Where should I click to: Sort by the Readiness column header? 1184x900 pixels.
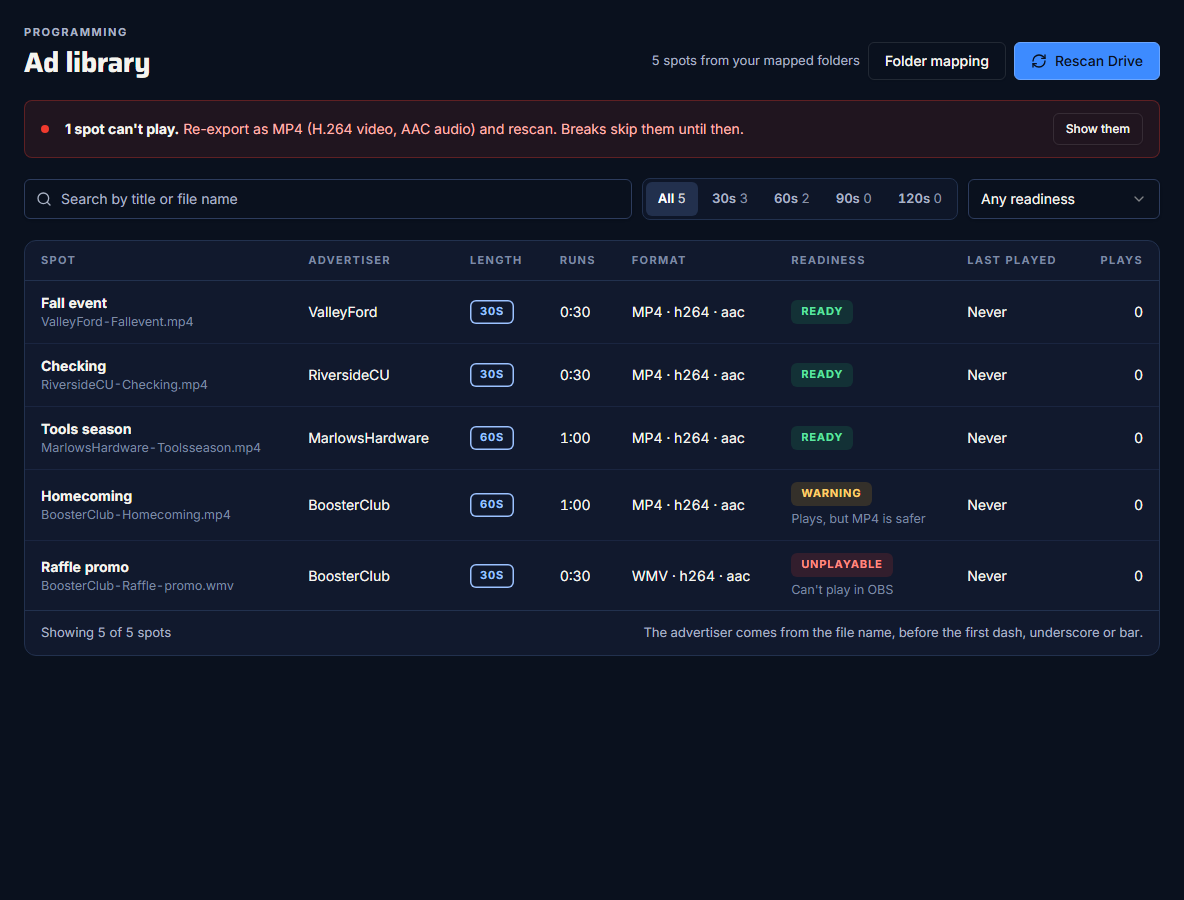coord(828,260)
